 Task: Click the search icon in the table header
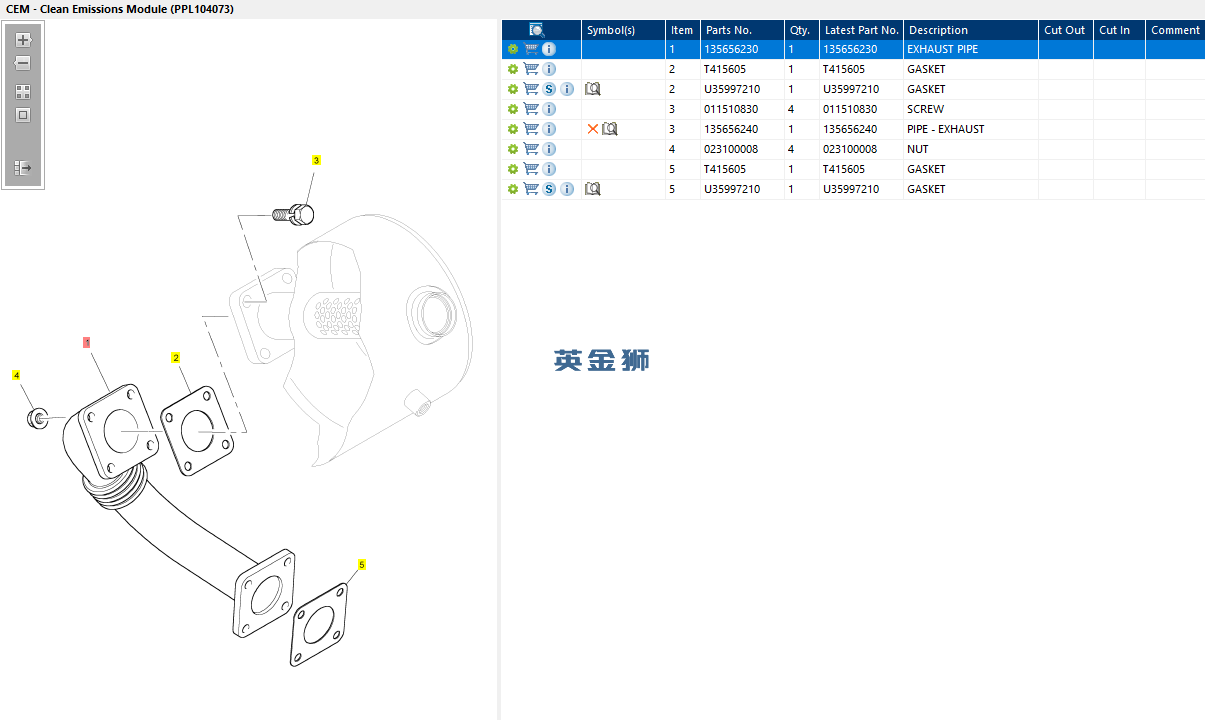point(537,30)
